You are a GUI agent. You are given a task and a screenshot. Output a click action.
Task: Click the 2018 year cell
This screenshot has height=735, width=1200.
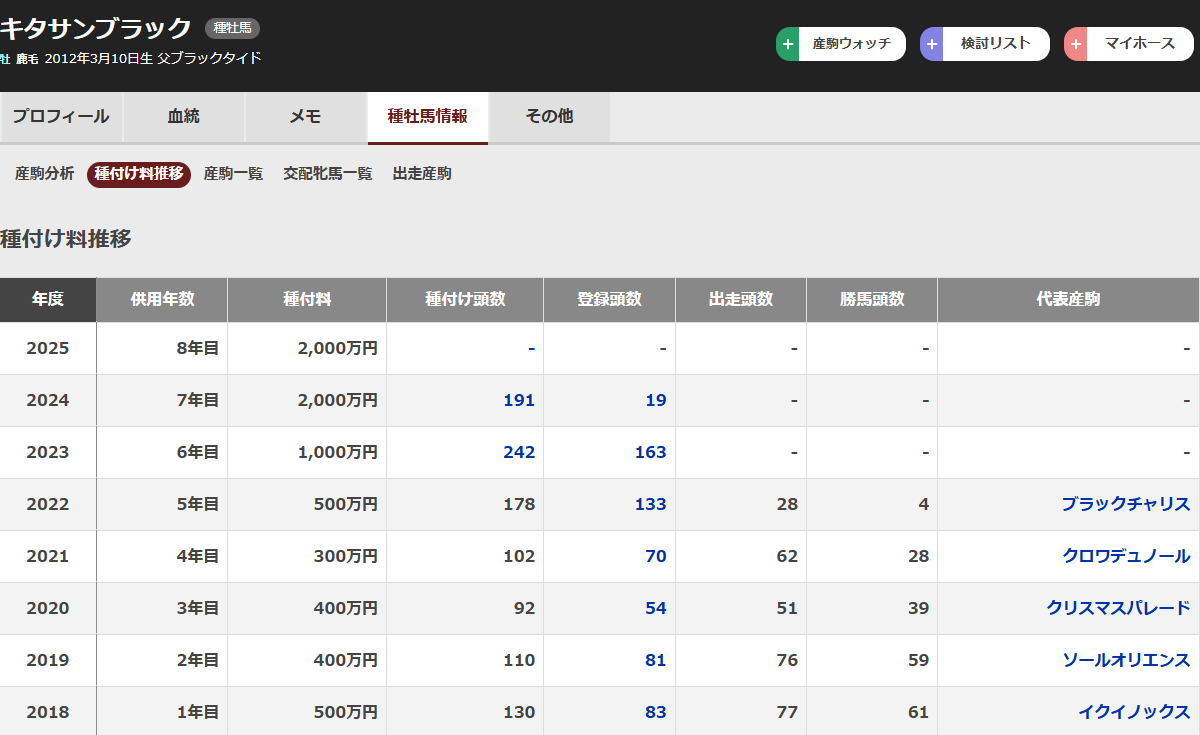[48, 712]
